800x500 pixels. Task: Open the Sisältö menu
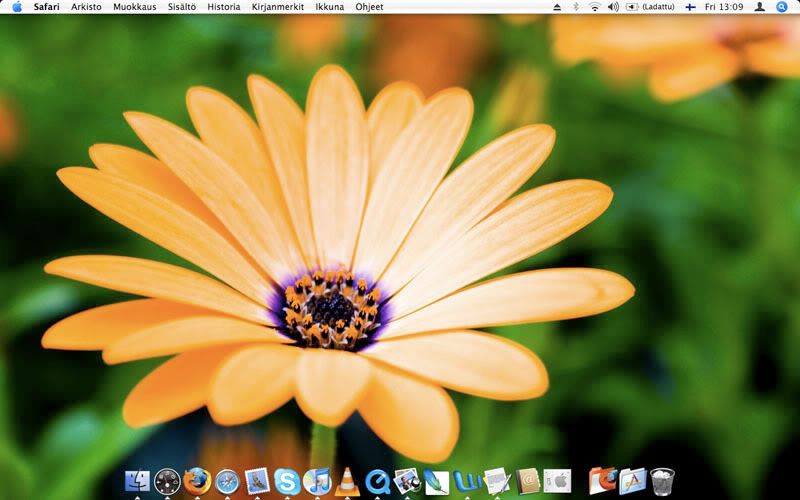tap(182, 7)
